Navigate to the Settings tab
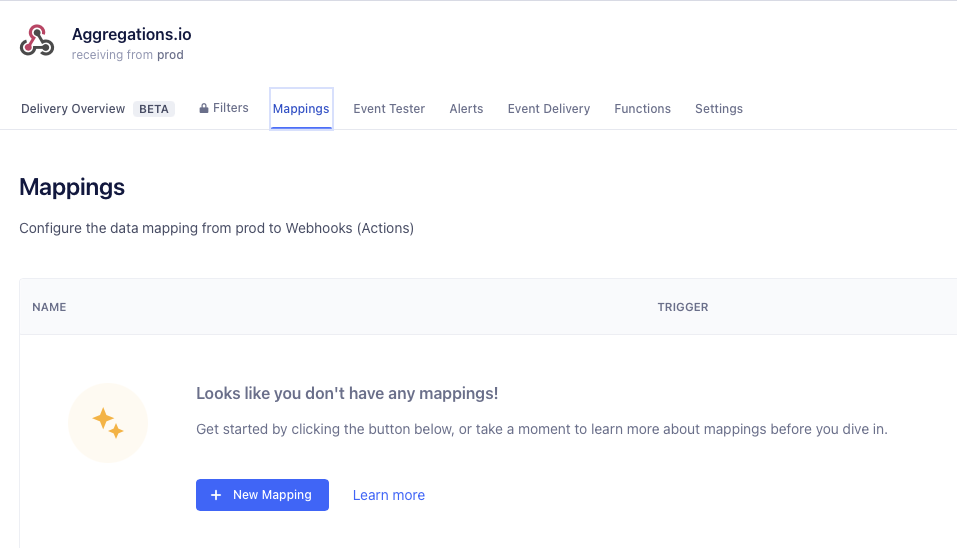957x548 pixels. [719, 109]
